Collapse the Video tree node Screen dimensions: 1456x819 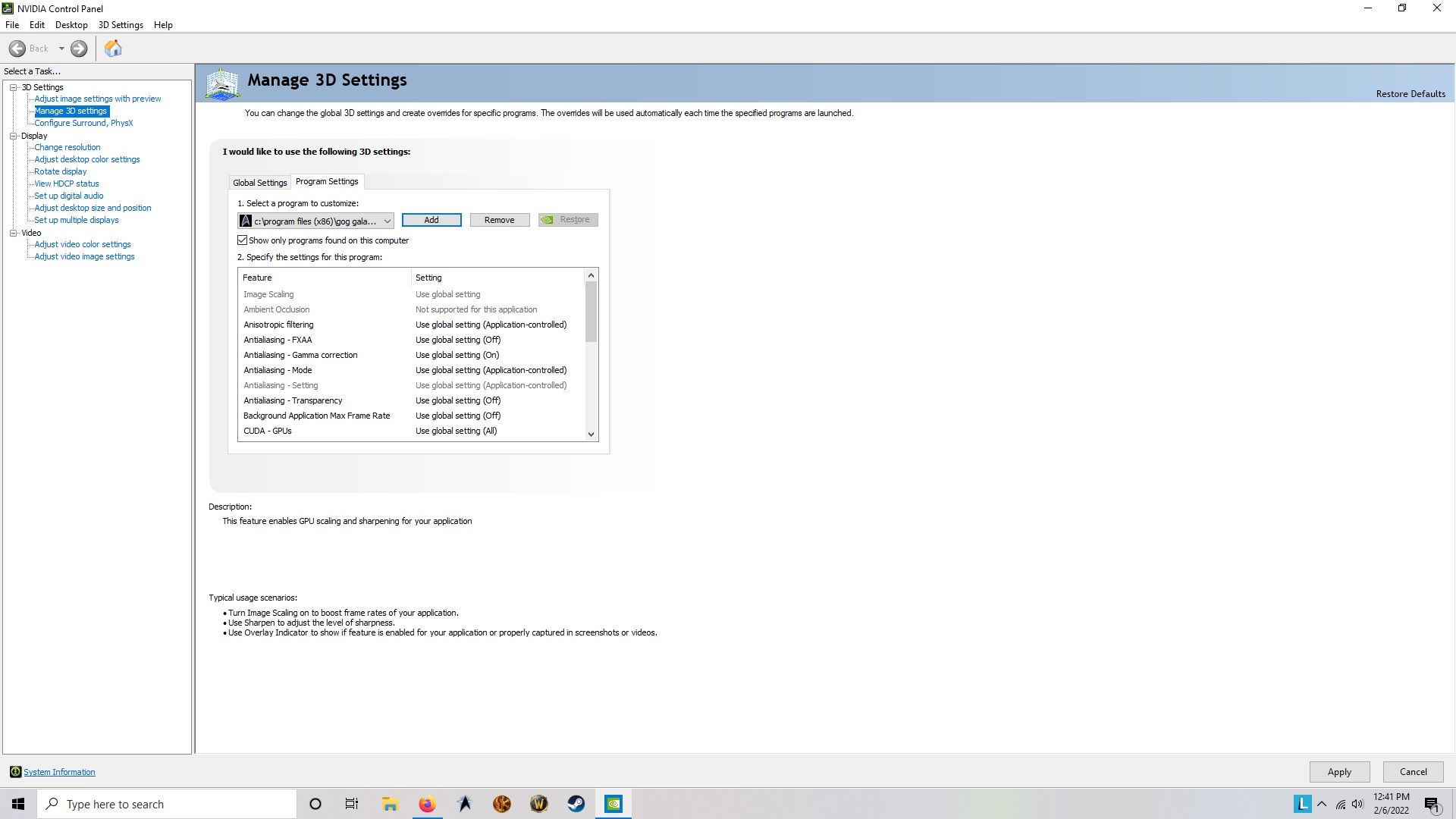coord(13,233)
